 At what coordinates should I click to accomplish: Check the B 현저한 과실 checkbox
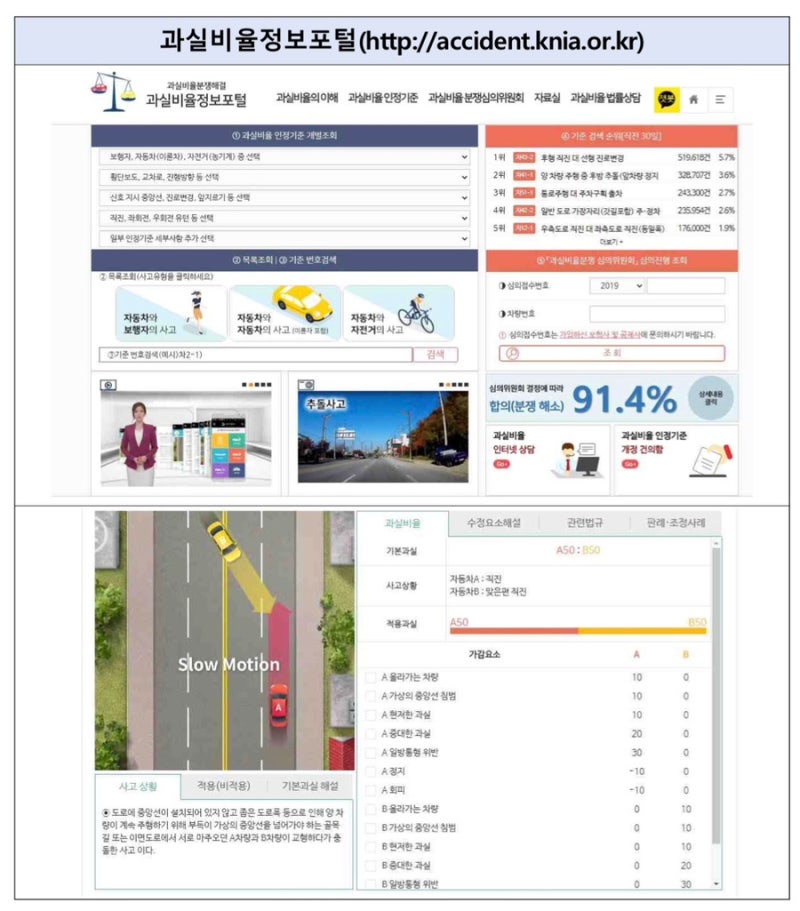370,847
